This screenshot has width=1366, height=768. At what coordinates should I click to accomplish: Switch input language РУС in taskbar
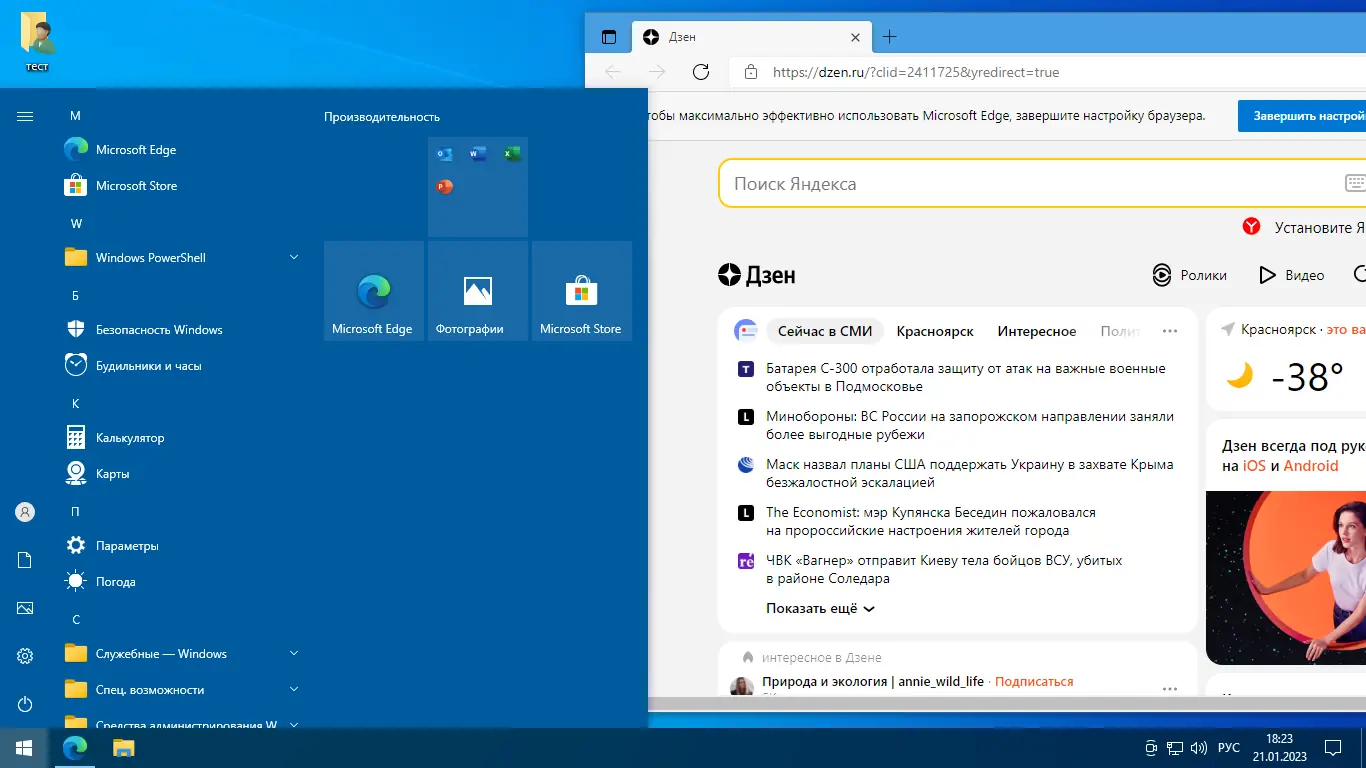(1229, 748)
